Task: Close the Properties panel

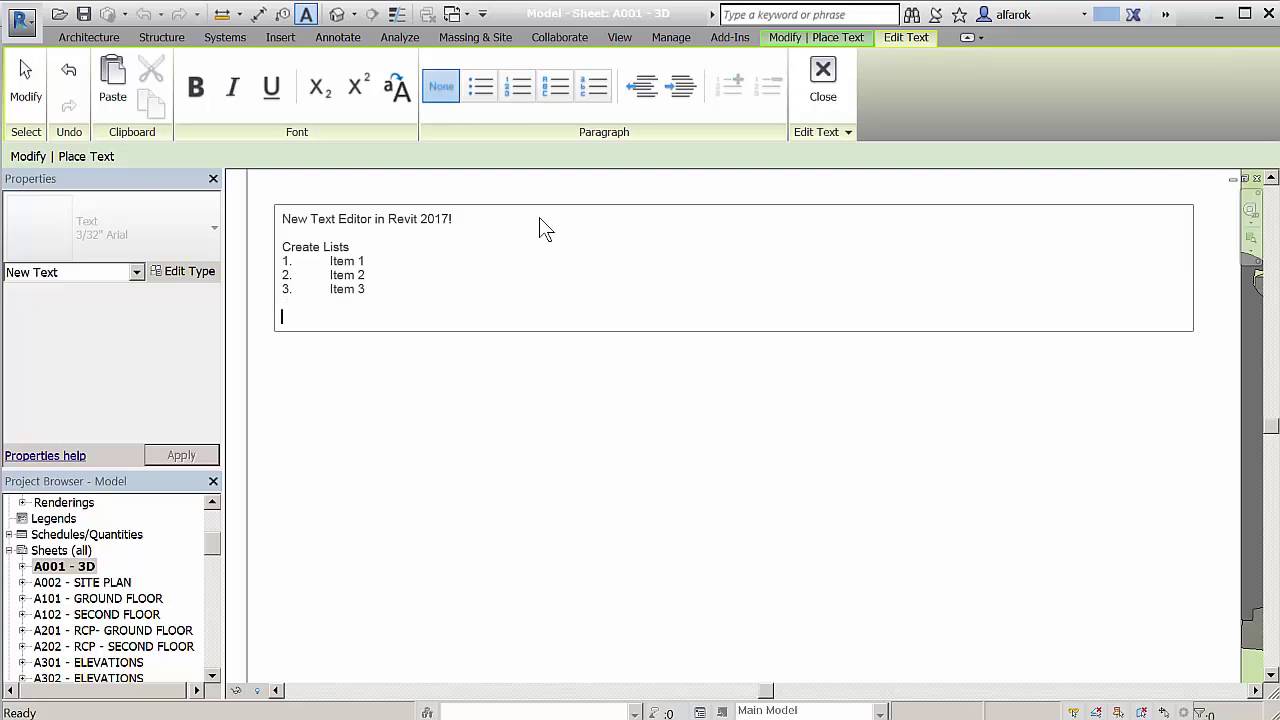Action: pyautogui.click(x=213, y=179)
